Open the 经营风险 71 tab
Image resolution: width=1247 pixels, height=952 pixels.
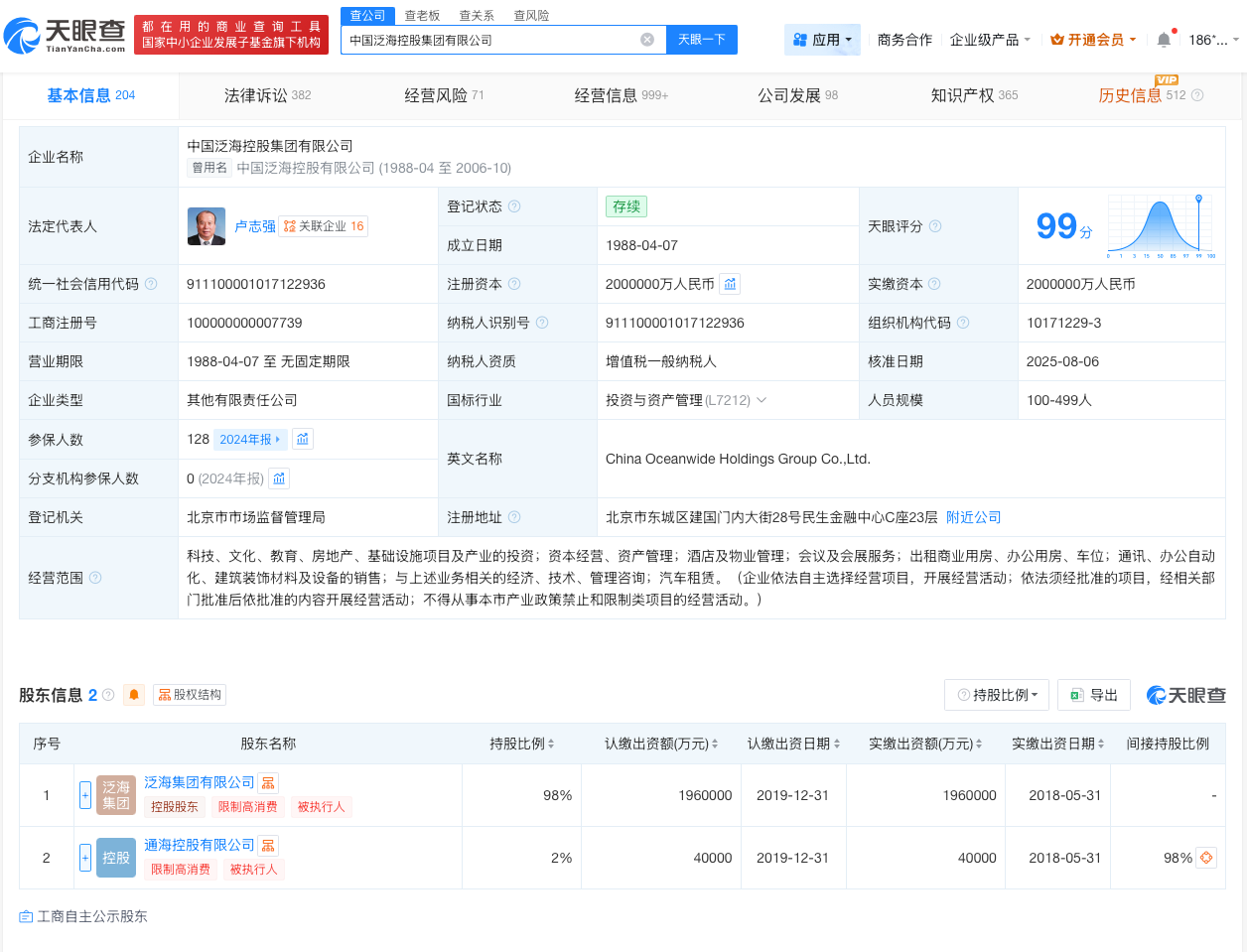(x=444, y=95)
